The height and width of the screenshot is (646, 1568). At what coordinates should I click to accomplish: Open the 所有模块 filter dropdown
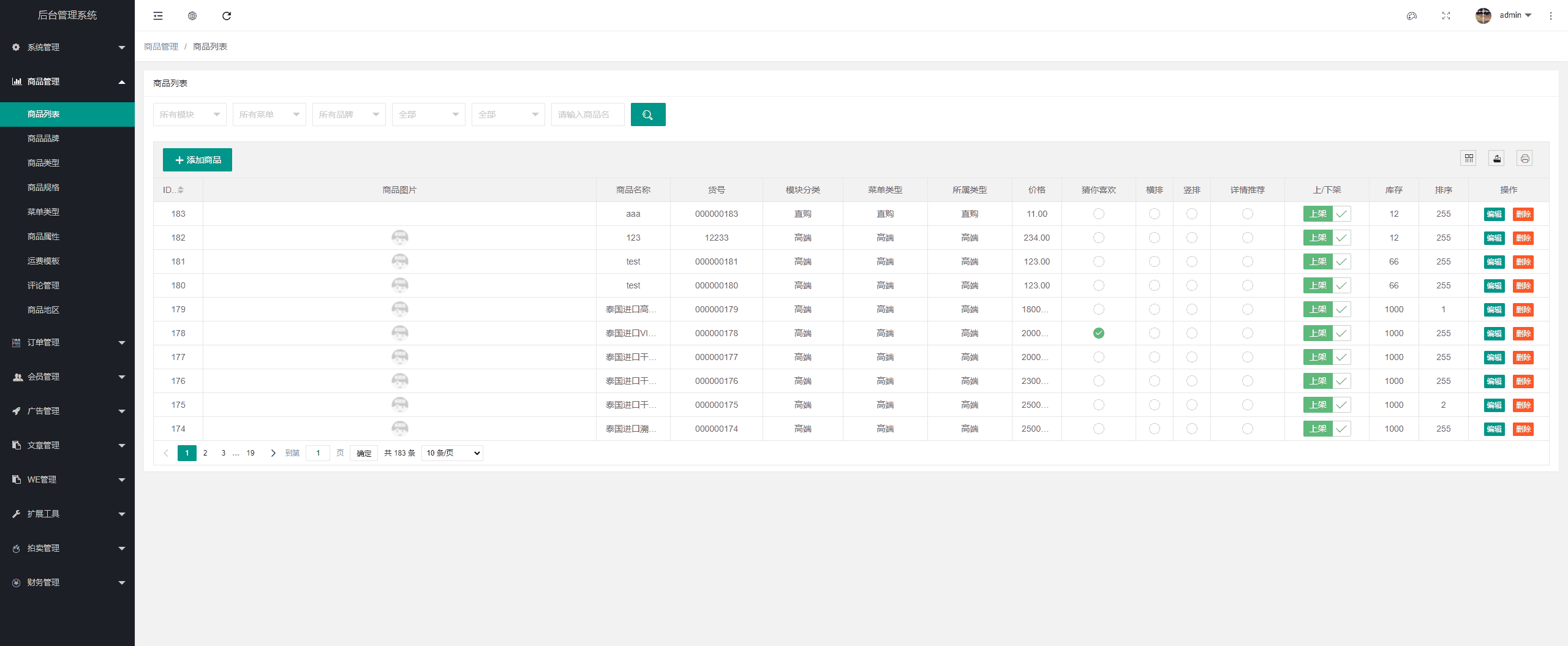coord(190,115)
